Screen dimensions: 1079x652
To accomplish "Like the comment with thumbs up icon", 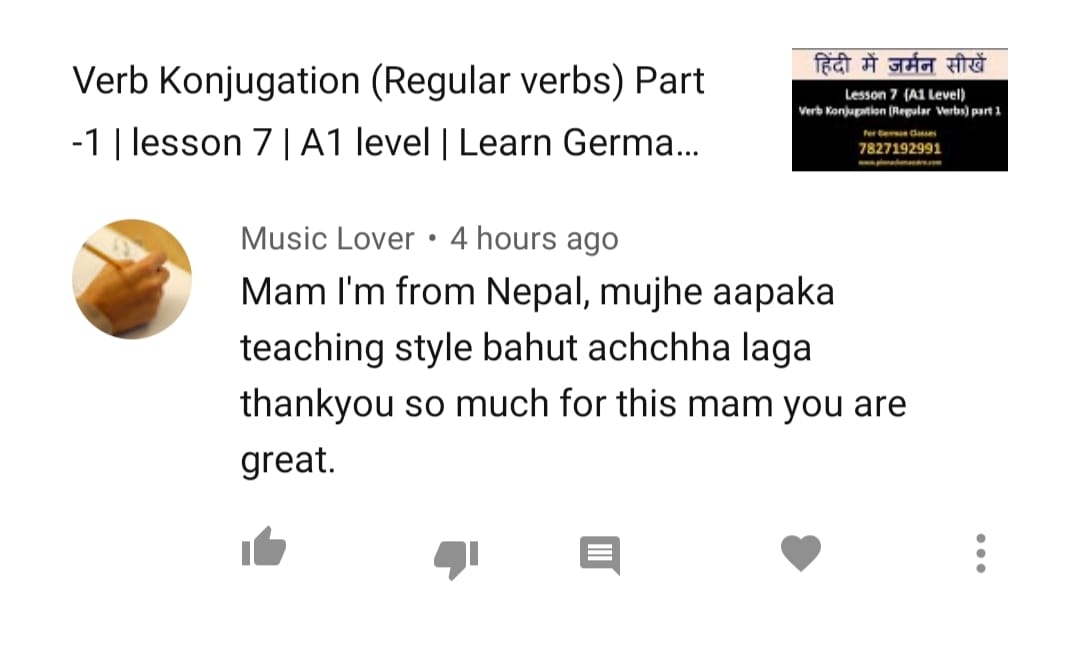I will [264, 547].
